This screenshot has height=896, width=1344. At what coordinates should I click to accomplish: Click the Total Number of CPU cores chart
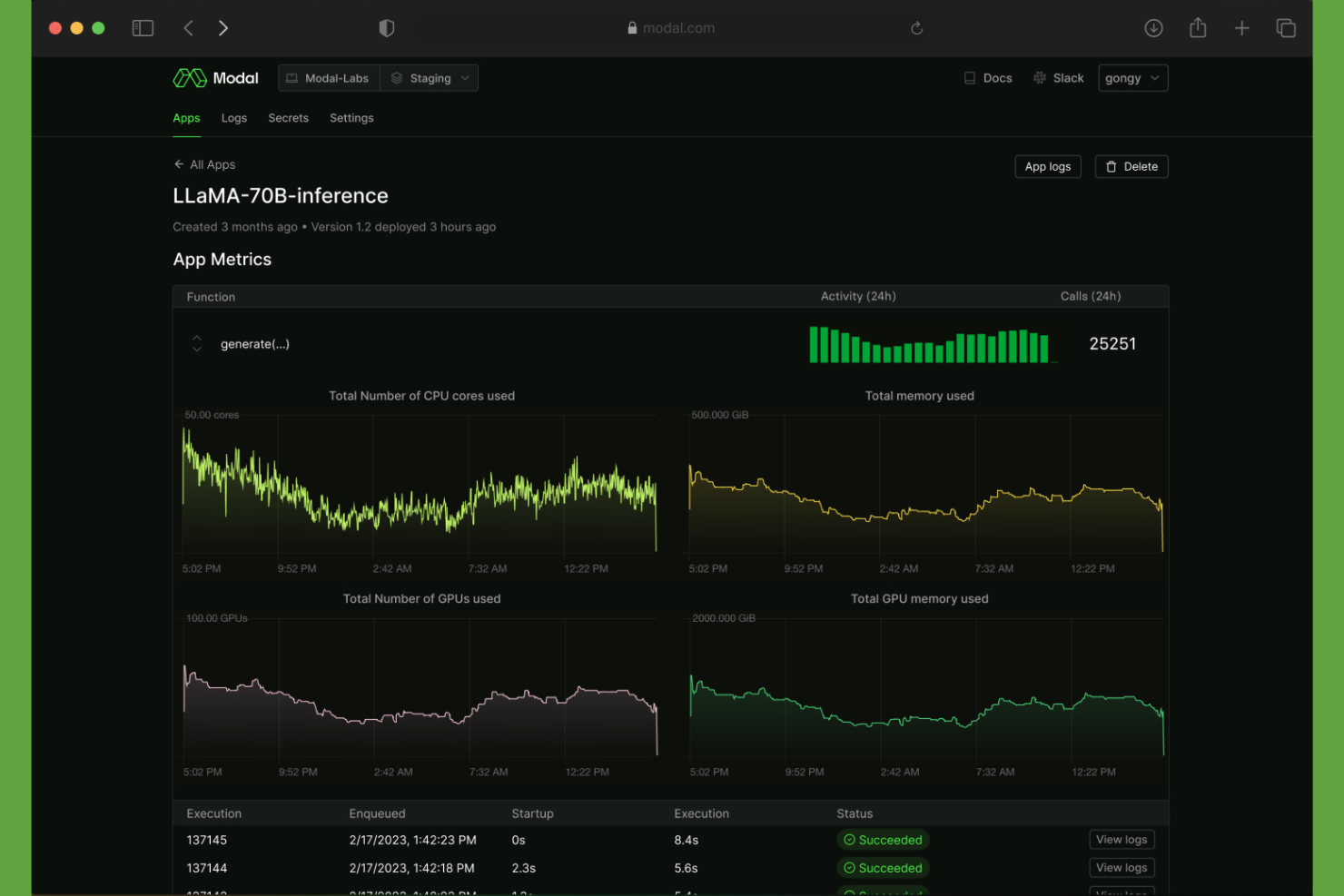(420, 484)
